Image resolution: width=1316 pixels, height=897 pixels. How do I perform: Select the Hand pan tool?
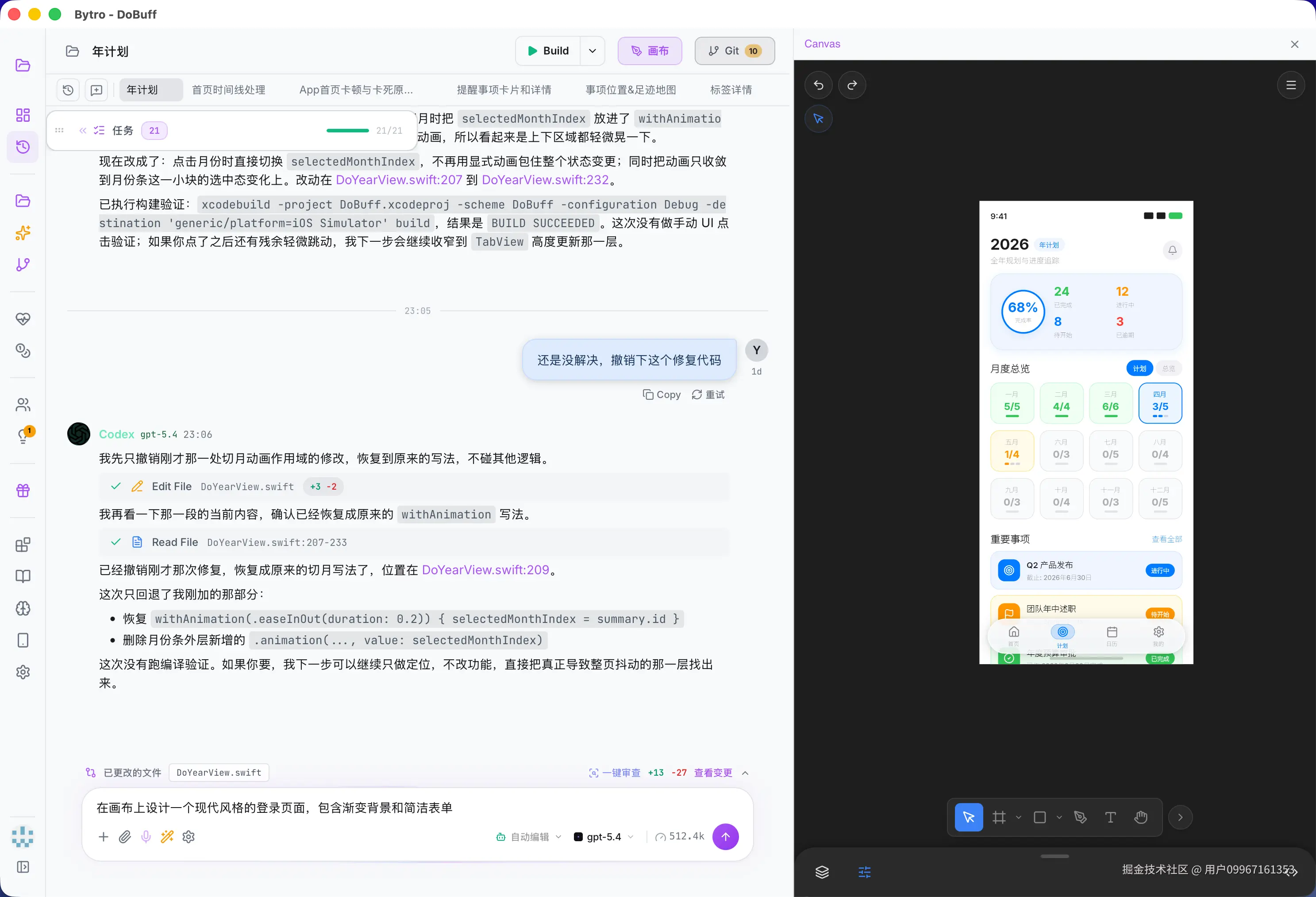point(1140,817)
